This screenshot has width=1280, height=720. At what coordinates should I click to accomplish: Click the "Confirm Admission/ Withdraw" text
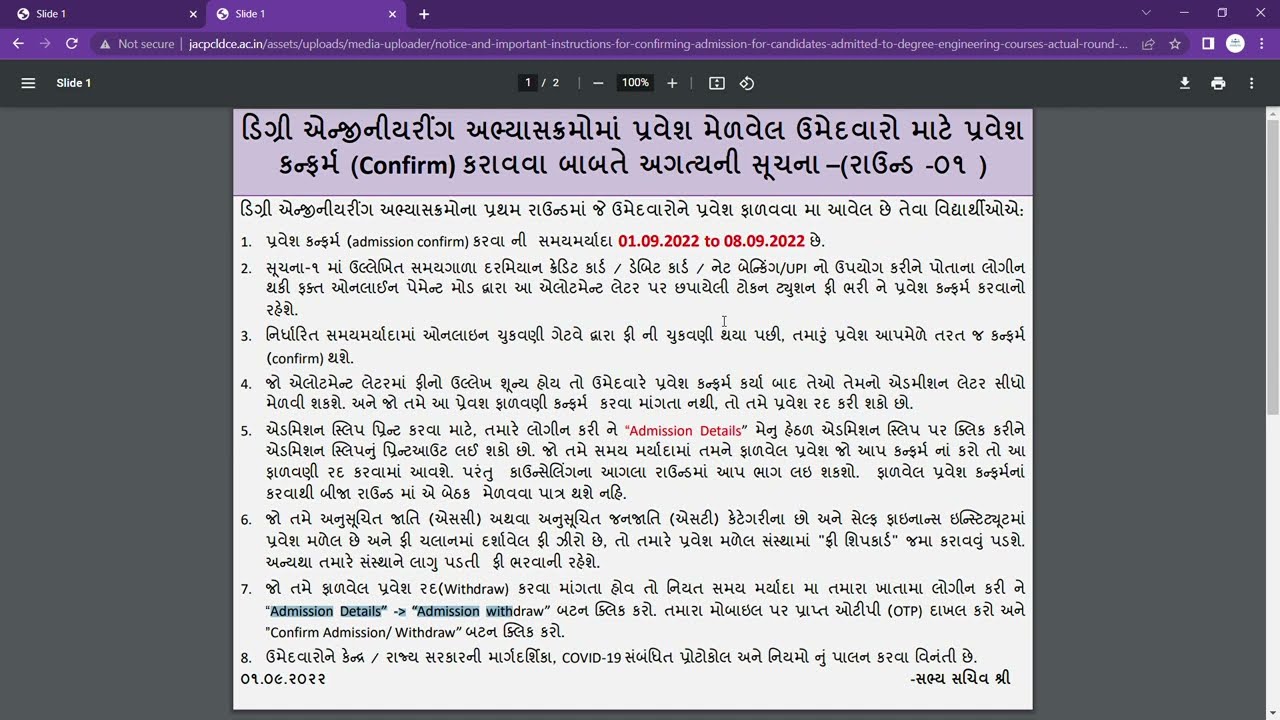[x=364, y=632]
